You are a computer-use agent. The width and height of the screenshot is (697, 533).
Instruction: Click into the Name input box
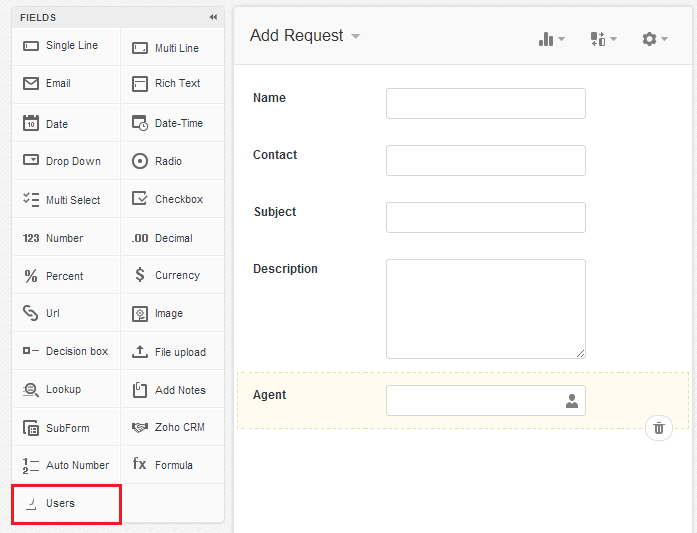click(485, 104)
